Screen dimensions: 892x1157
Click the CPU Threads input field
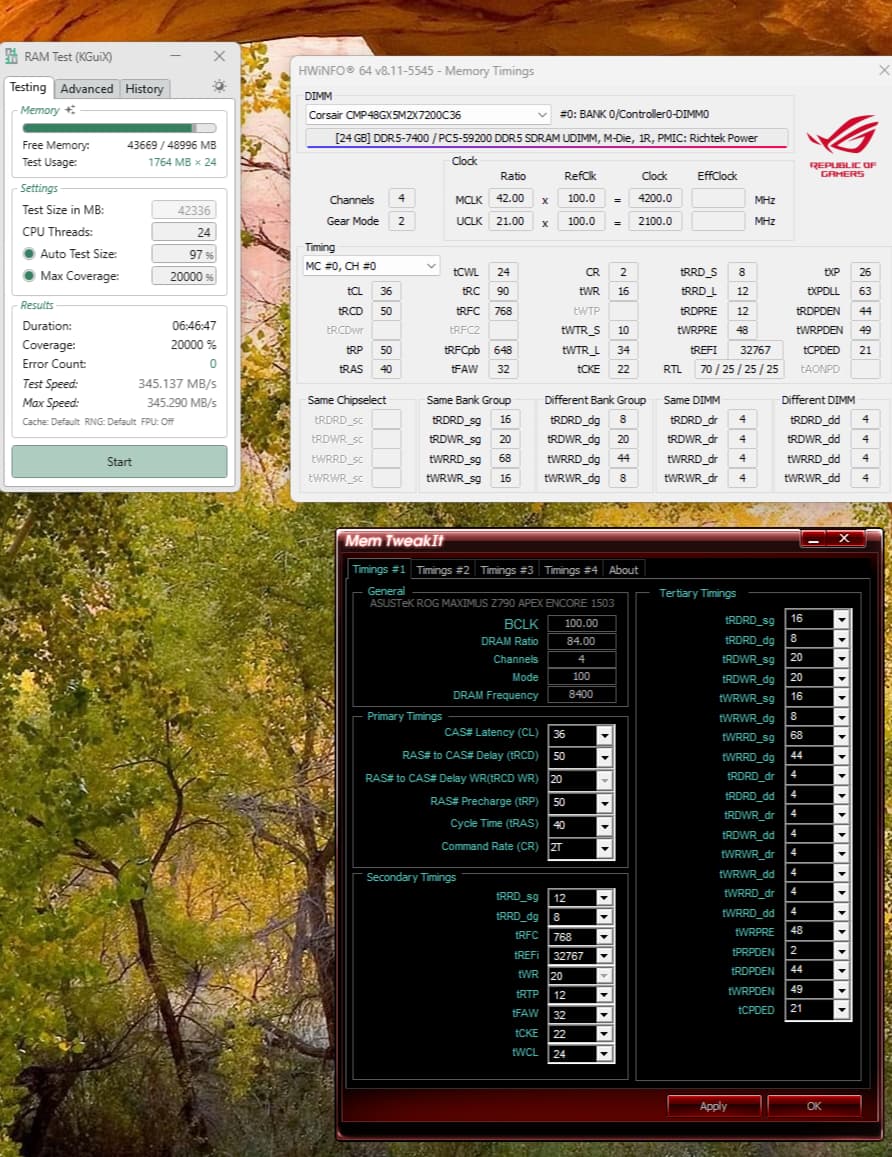click(183, 232)
